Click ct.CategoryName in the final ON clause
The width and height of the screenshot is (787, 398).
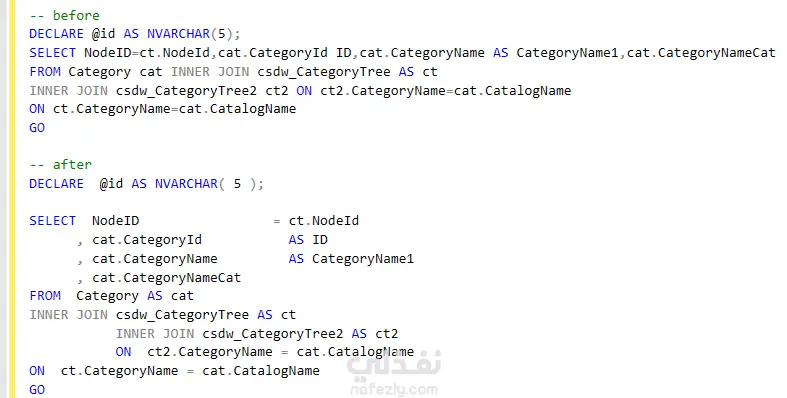point(119,371)
